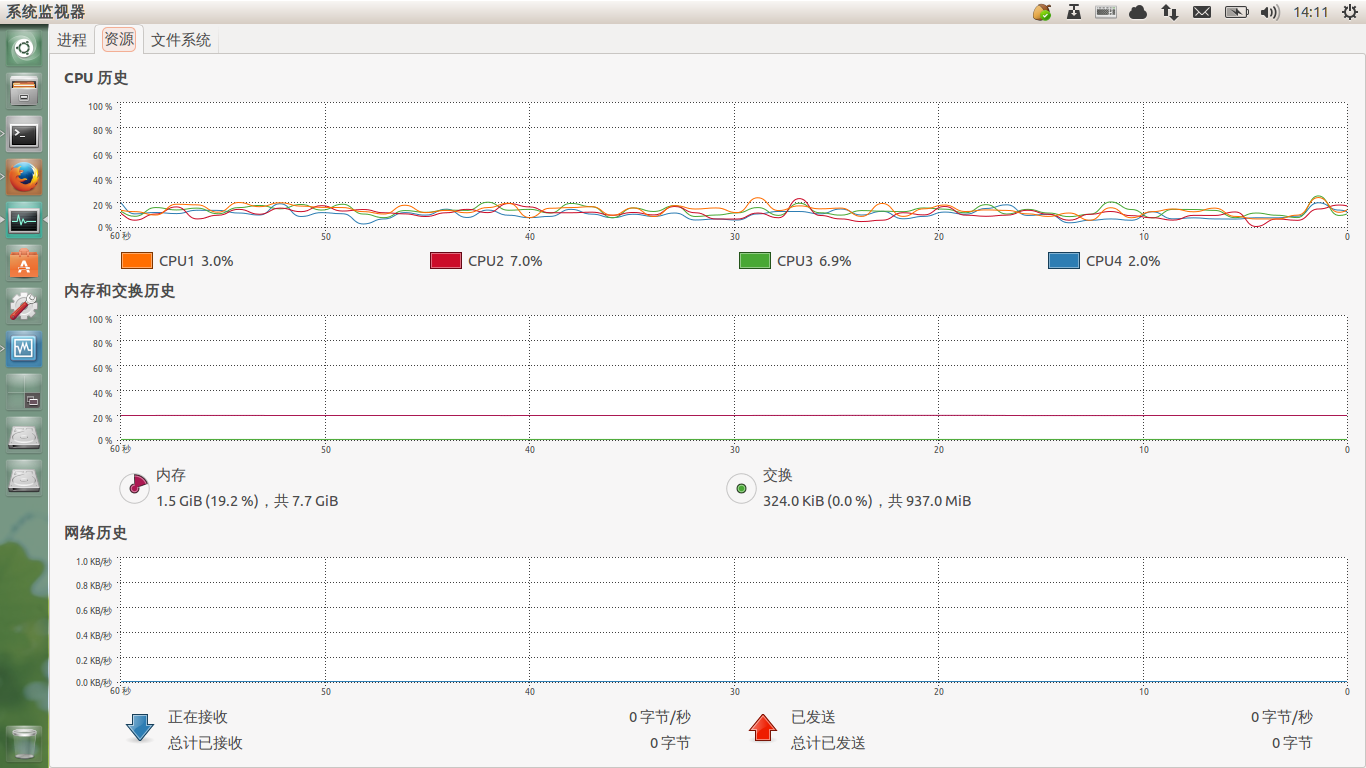Screen dimensions: 1366x768
Task: Click the 已发送 label
Action: click(813, 718)
